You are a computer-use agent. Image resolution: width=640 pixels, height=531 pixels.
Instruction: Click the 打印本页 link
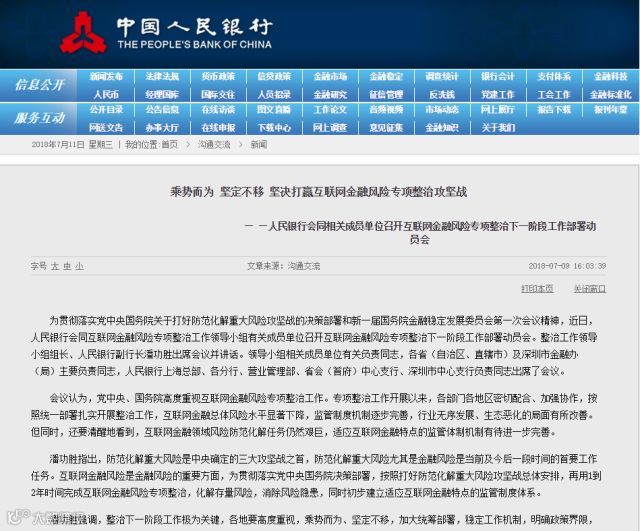(x=537, y=289)
